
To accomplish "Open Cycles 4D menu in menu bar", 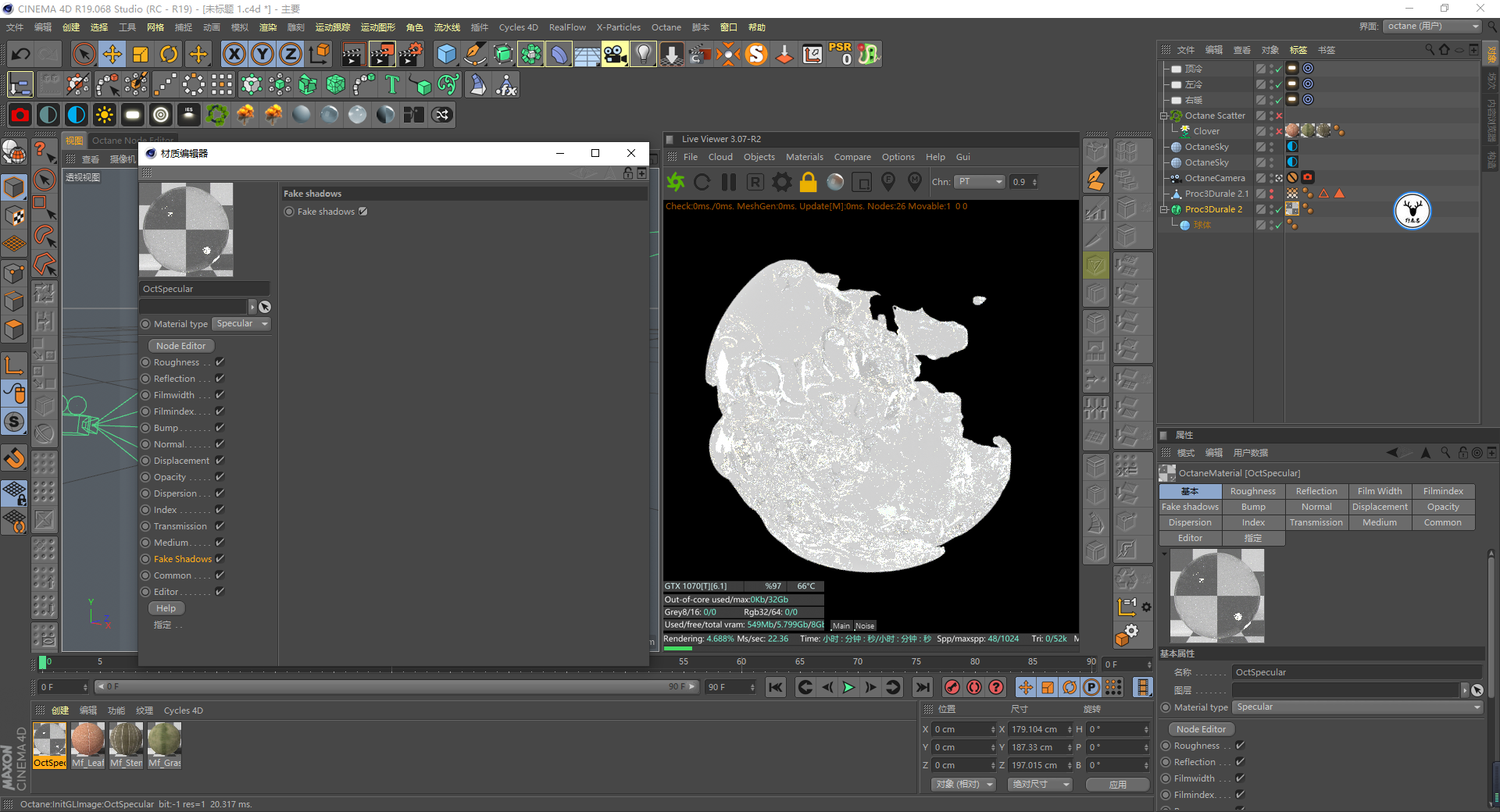I will (519, 27).
